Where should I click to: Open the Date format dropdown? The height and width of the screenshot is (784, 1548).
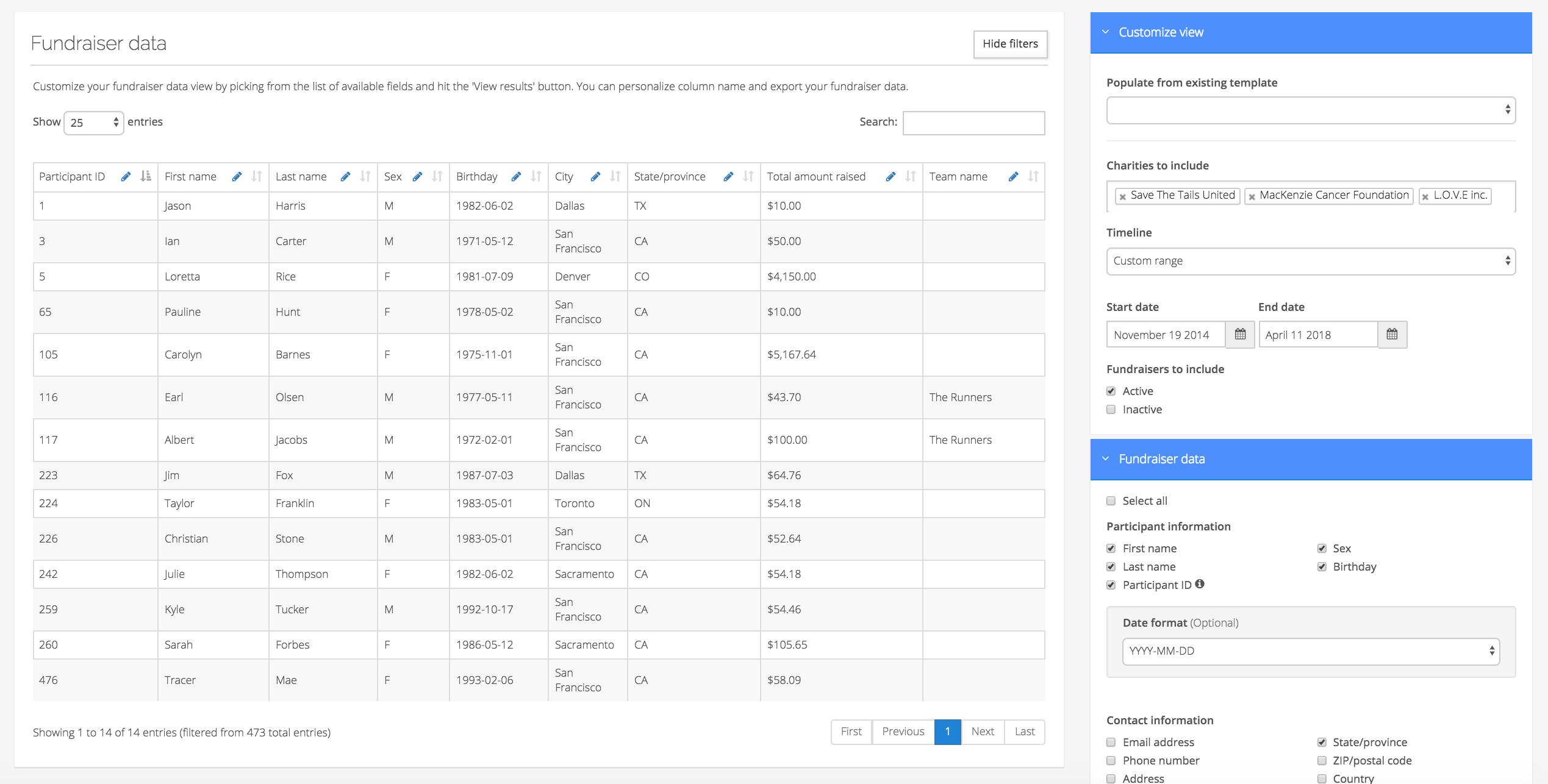click(x=1310, y=651)
